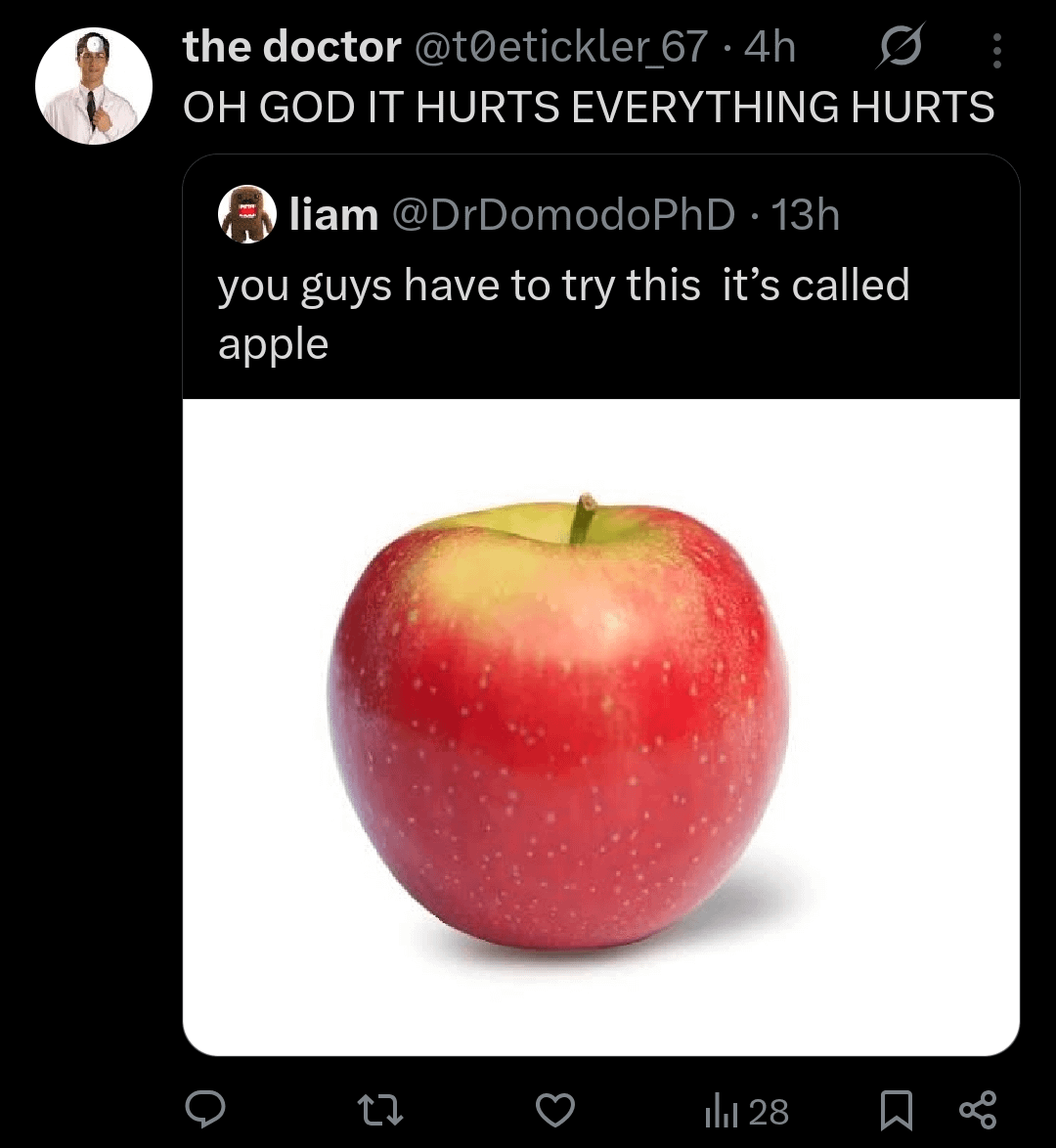View analytics showing 28 views
This screenshot has height=1148, width=1056.
(720, 1111)
